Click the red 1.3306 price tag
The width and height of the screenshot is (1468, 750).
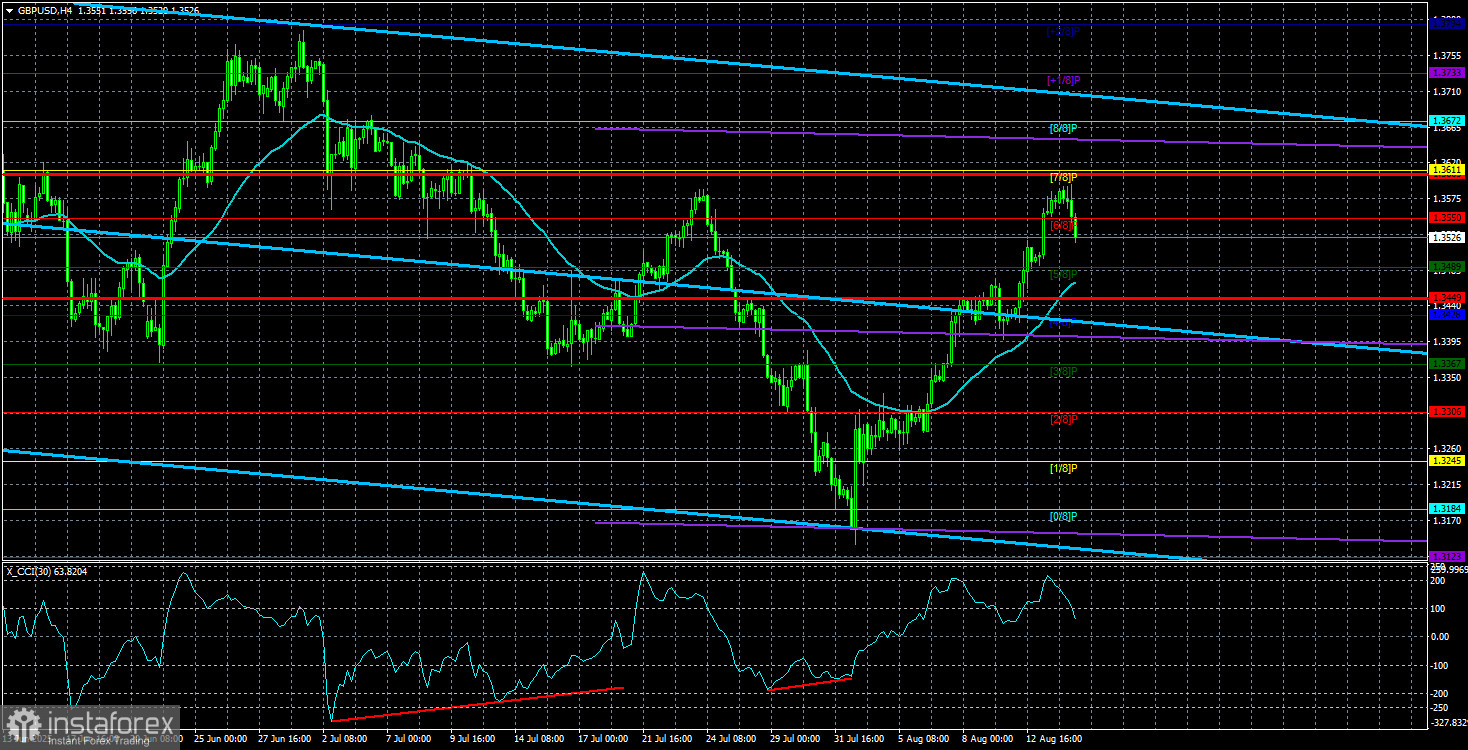point(1447,412)
